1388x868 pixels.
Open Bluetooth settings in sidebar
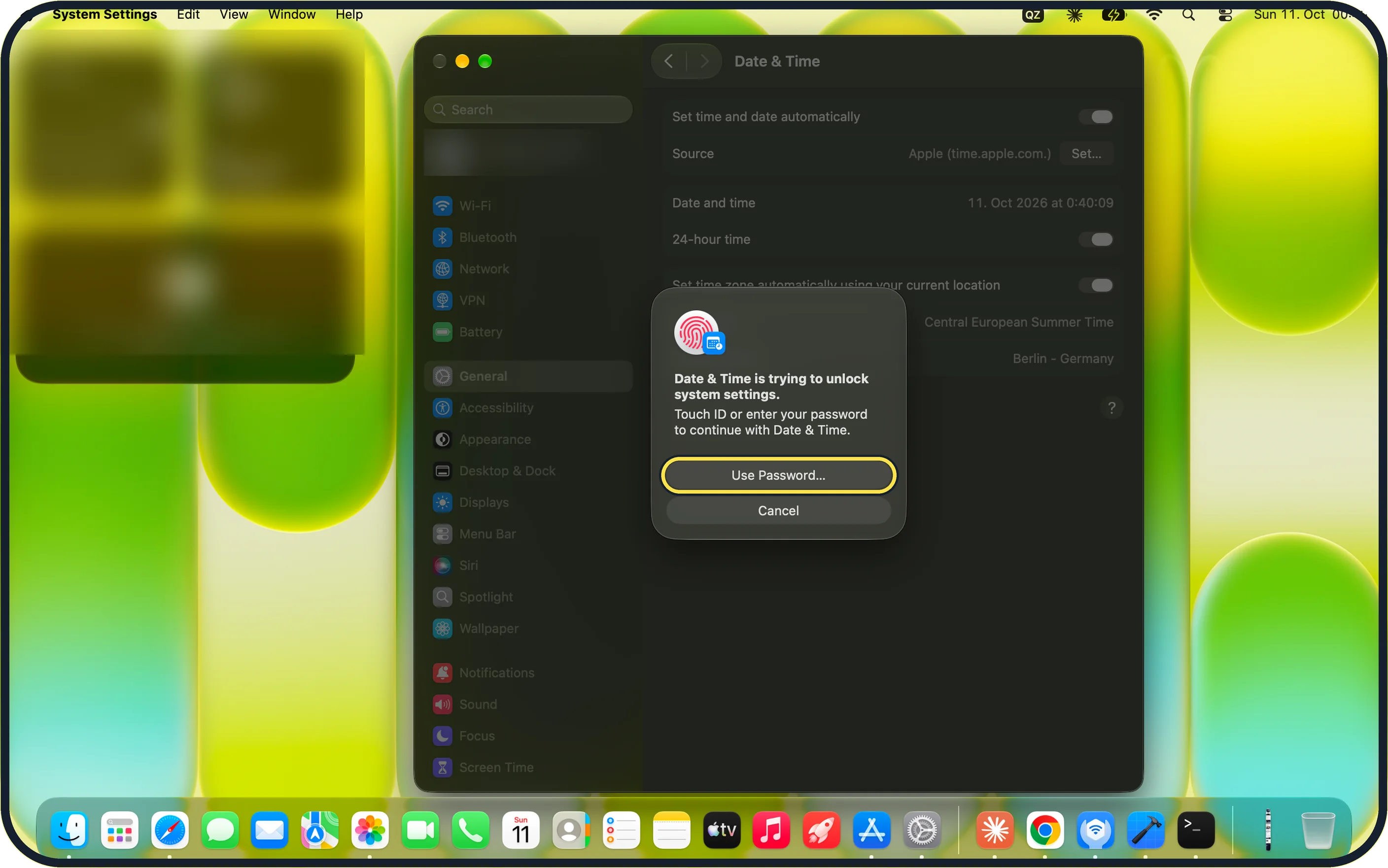528,237
